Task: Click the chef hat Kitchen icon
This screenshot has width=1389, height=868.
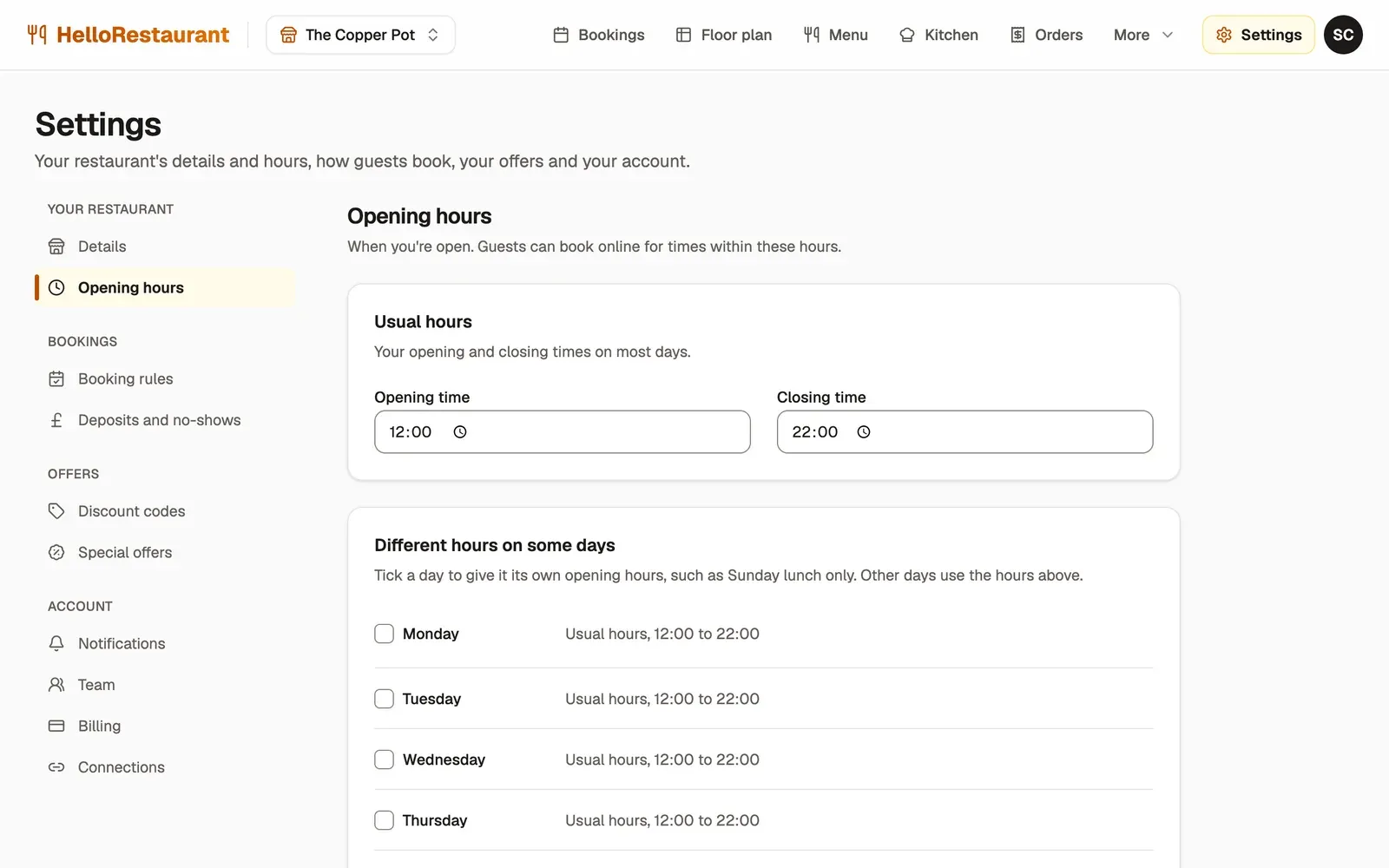Action: click(907, 35)
